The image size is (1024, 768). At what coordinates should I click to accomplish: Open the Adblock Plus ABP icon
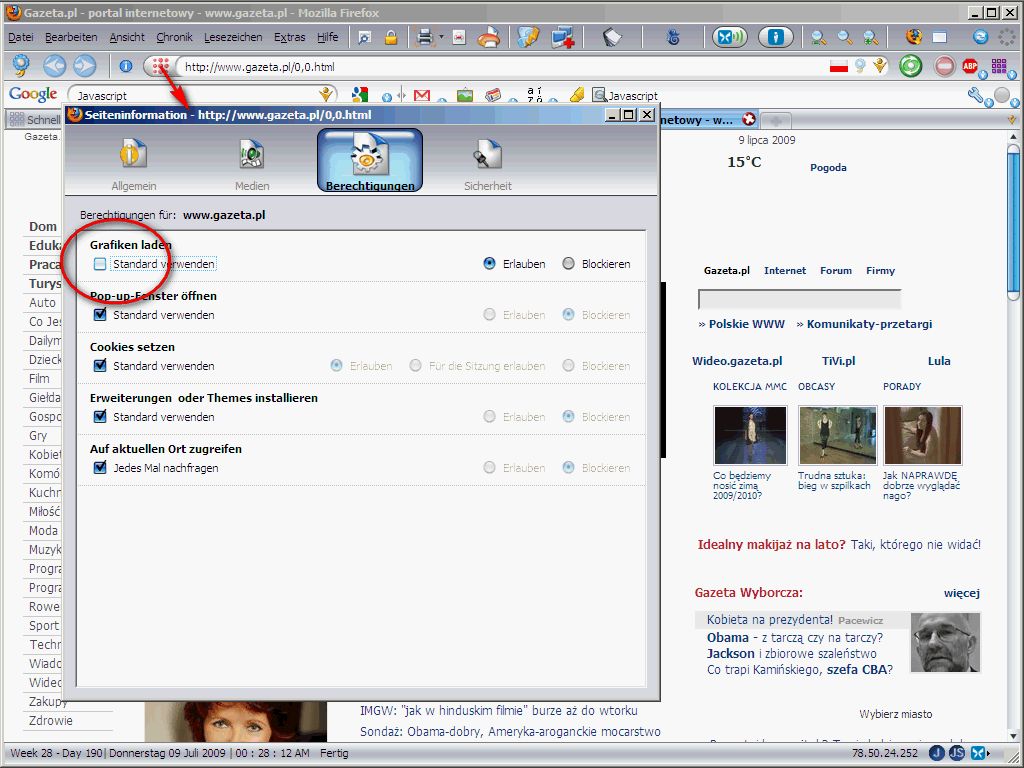(x=970, y=65)
